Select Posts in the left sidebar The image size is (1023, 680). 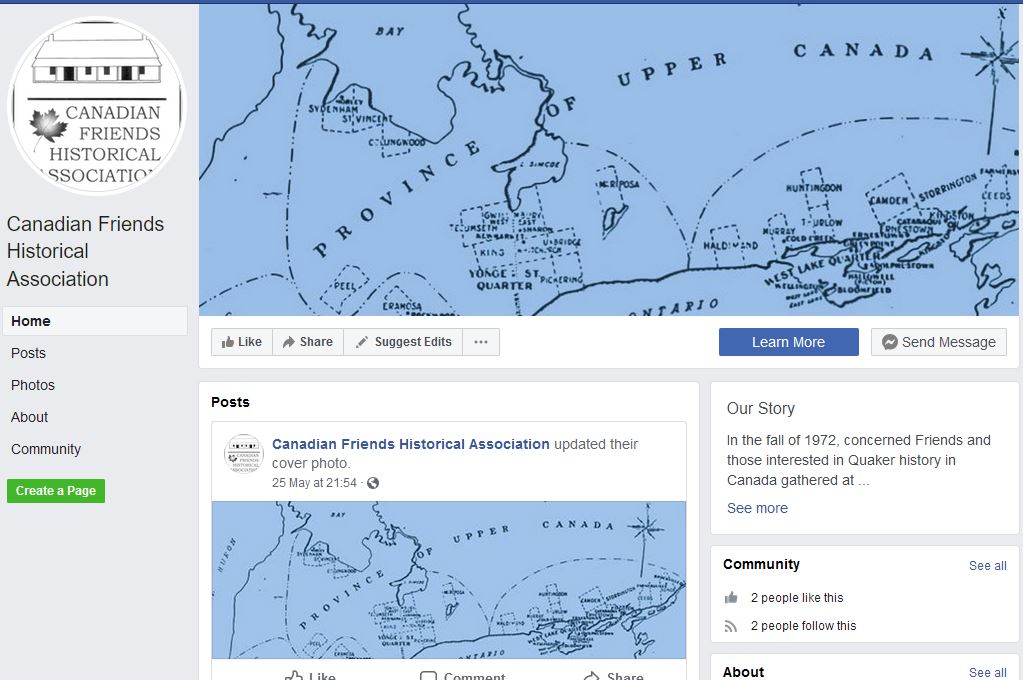tap(29, 353)
